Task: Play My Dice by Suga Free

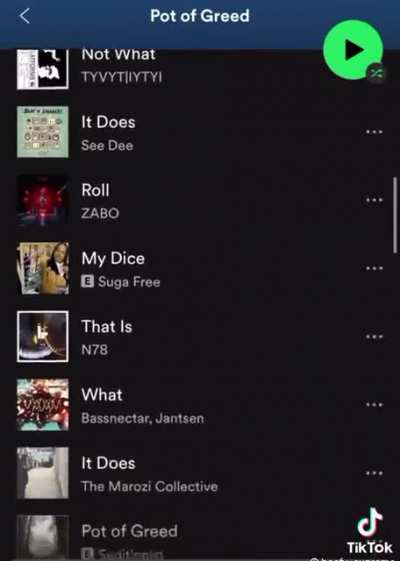Action: pyautogui.click(x=200, y=268)
